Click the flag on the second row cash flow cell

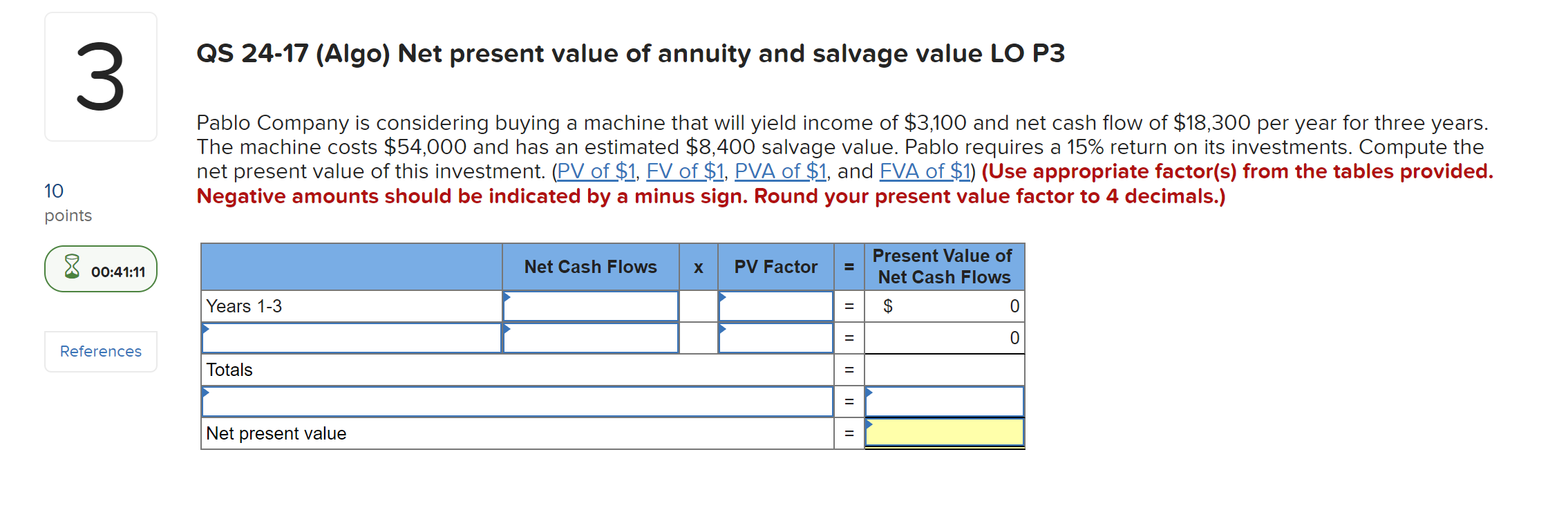point(508,328)
